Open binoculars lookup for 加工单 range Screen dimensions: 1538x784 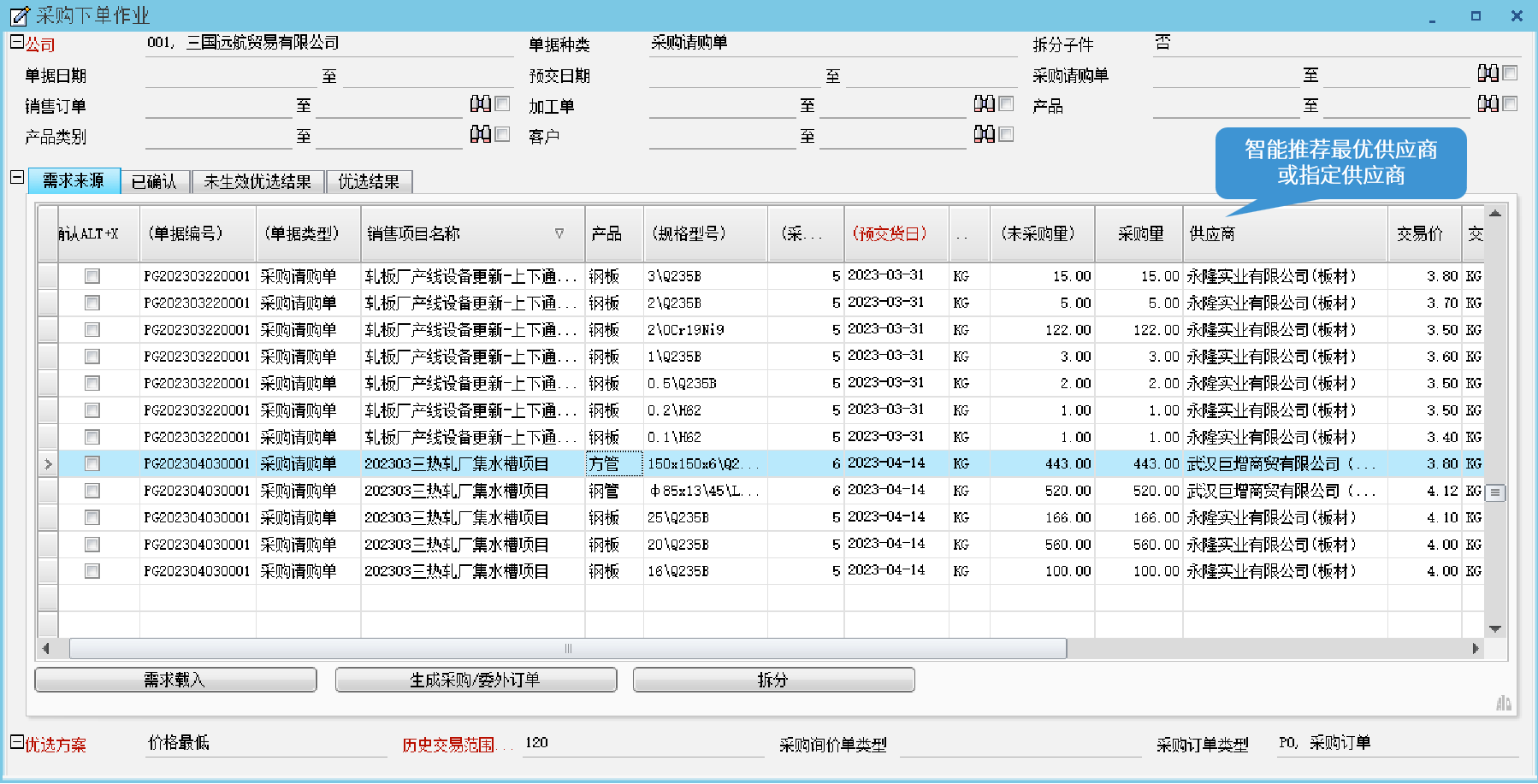point(985,104)
